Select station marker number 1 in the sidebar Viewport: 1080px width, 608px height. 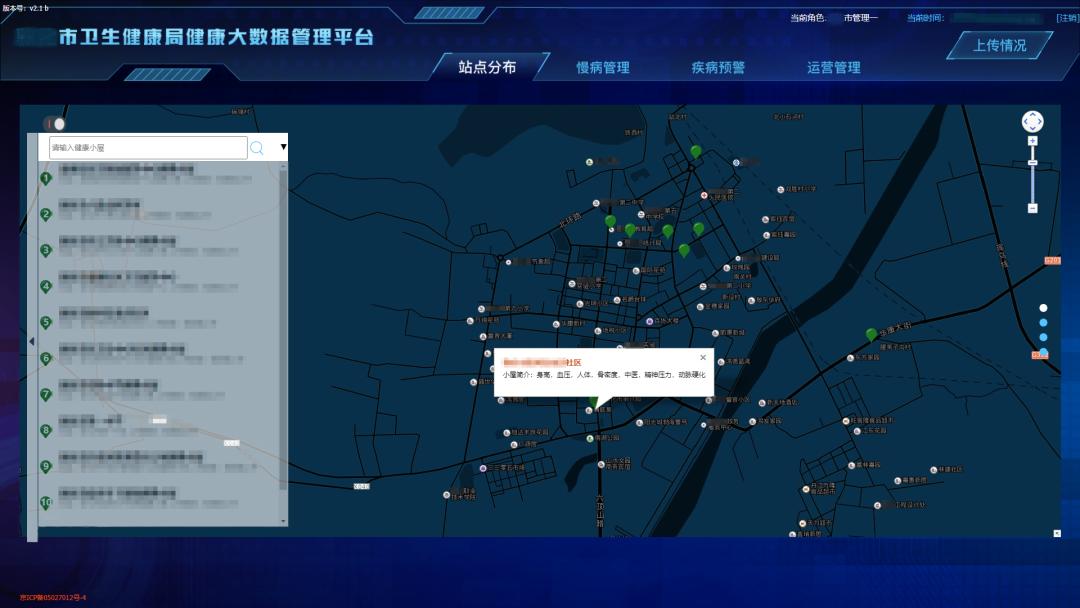44,178
